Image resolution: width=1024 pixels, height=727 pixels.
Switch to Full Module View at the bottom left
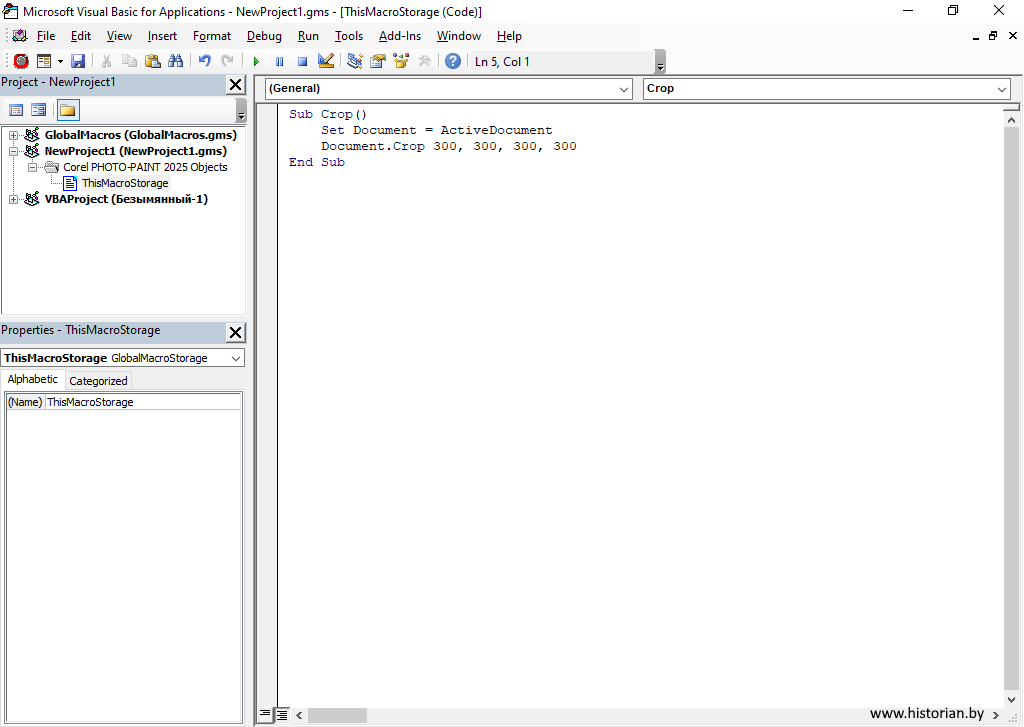(x=282, y=715)
